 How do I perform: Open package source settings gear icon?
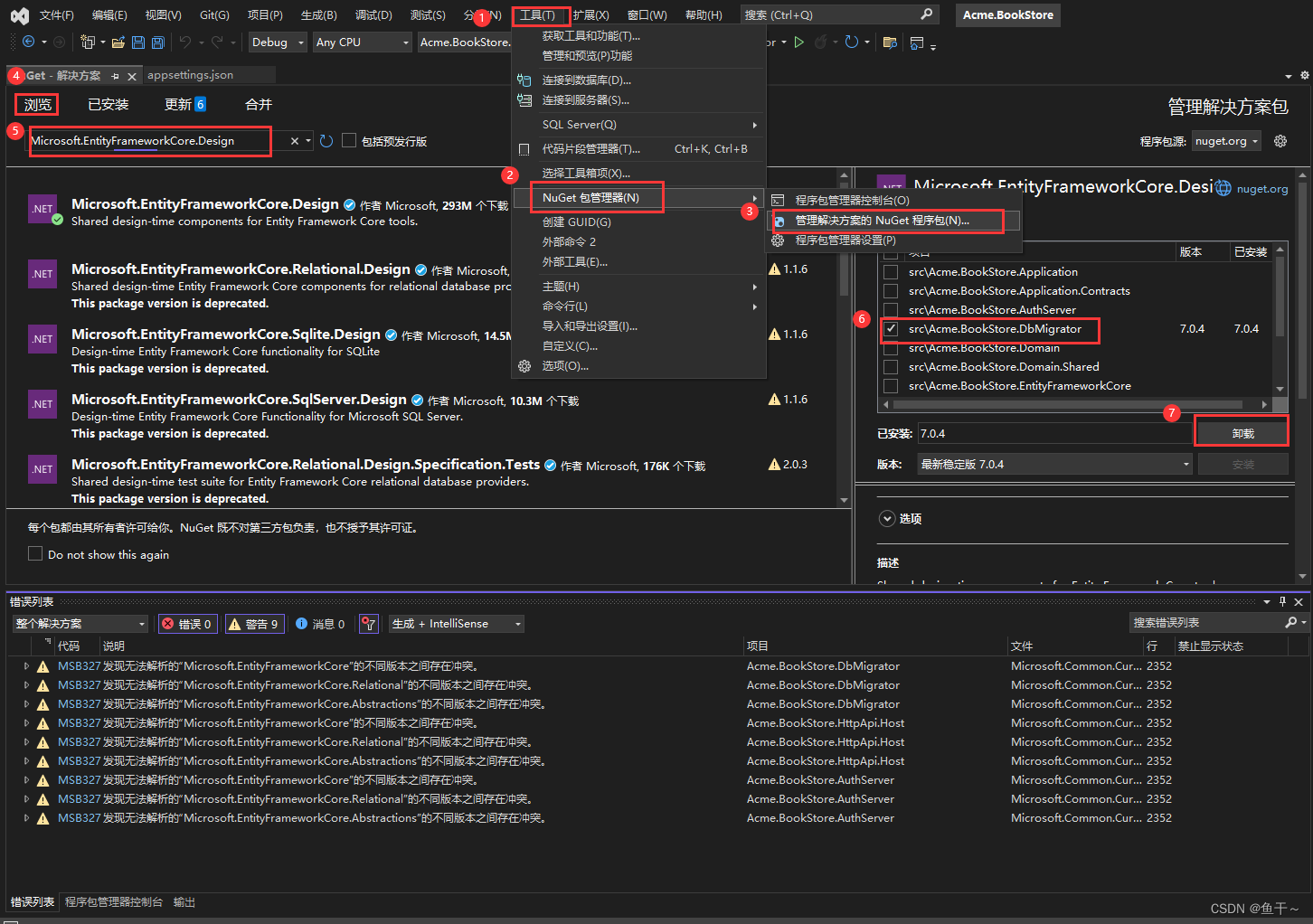[1280, 141]
